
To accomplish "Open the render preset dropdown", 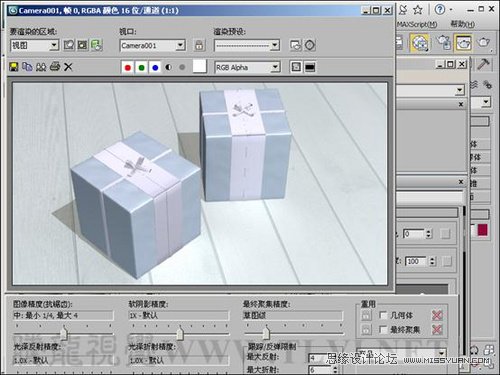I will pos(247,45).
